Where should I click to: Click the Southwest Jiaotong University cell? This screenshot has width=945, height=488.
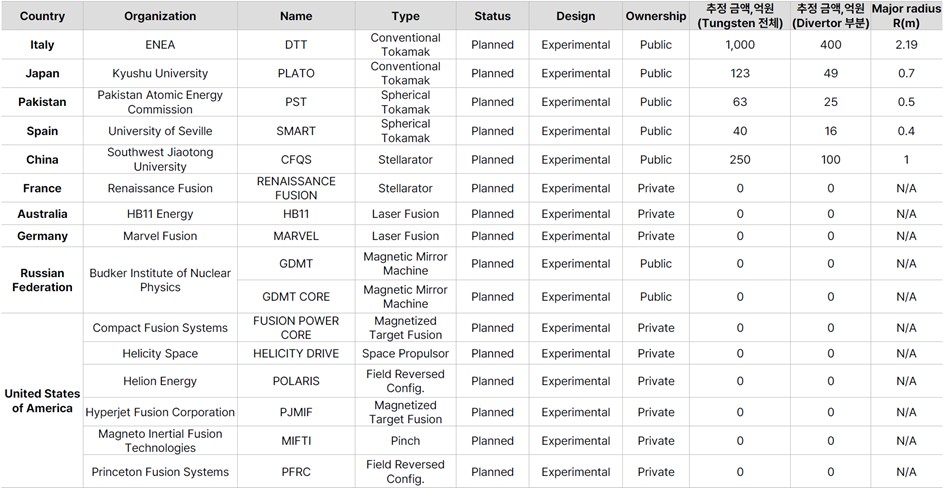[160, 160]
